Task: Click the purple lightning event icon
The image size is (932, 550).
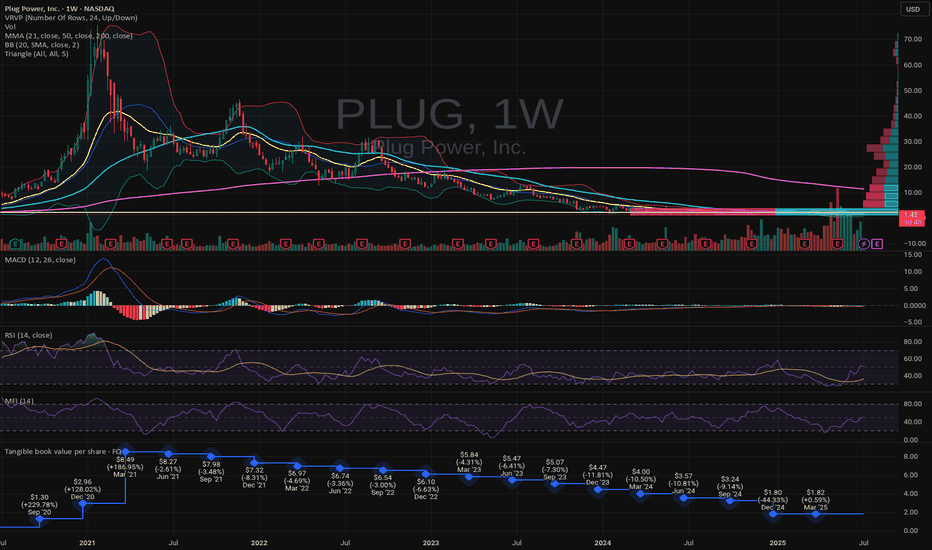Action: 864,244
